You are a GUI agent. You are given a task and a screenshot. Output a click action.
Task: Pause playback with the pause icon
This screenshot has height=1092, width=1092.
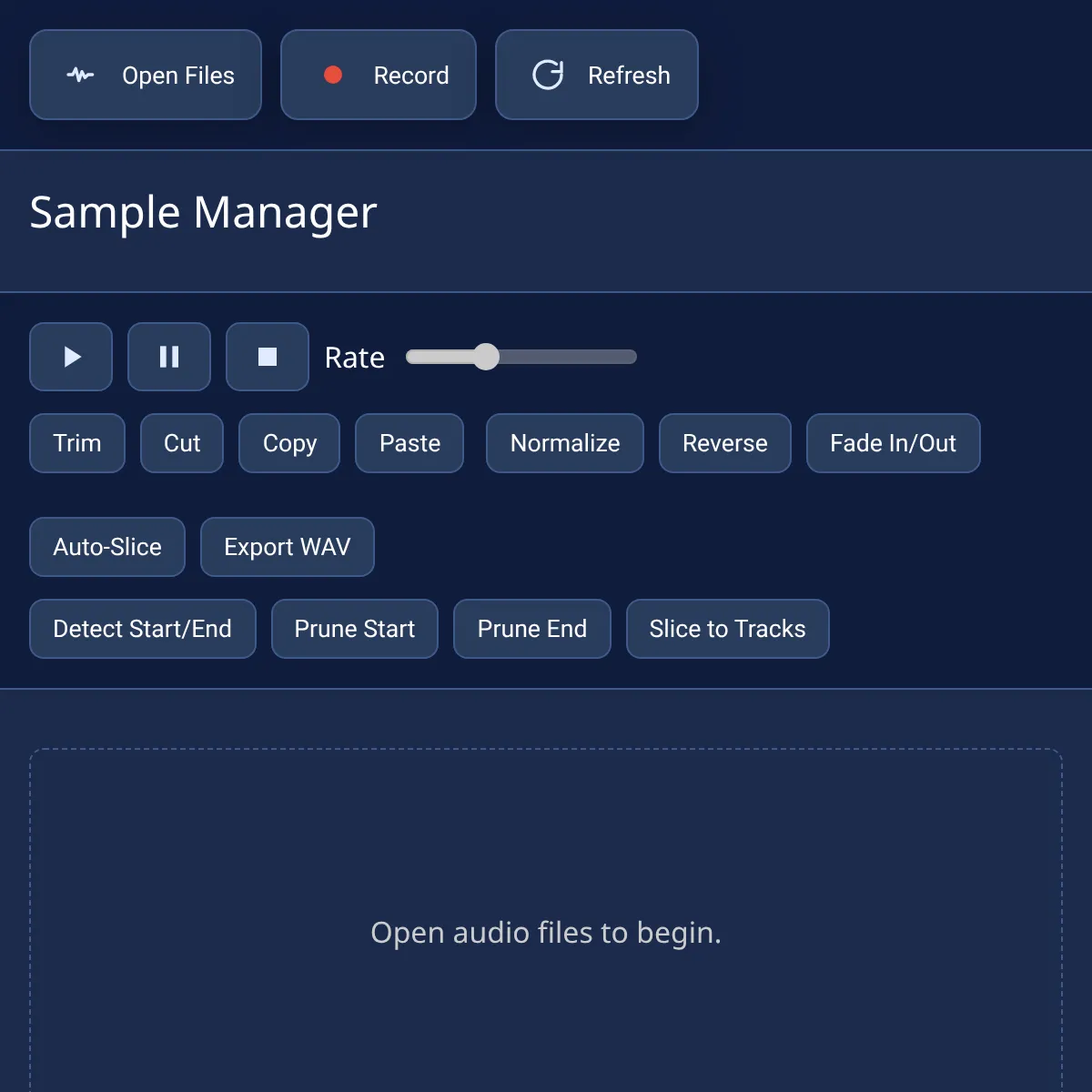pos(169,357)
